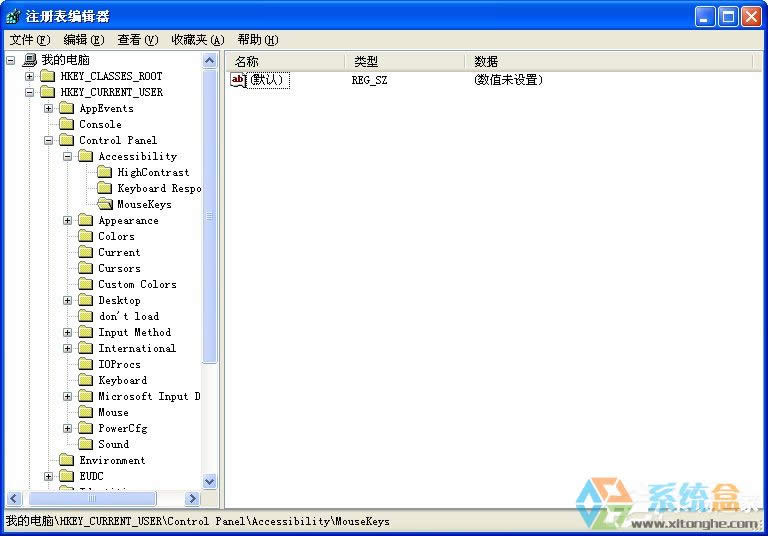The width and height of the screenshot is (768, 536).
Task: Collapse the HKEY_CURRENT_USER node
Action: [x=29, y=92]
